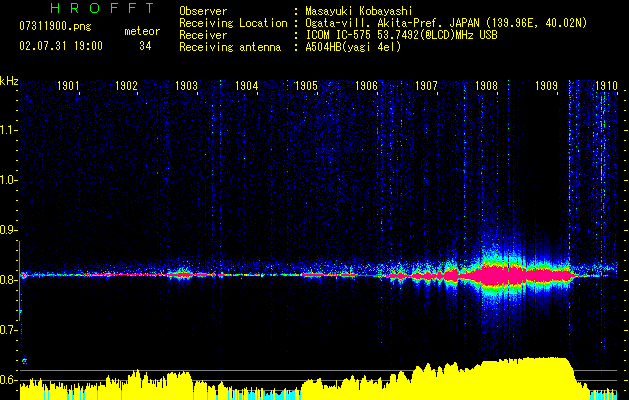Viewport: 629px width, 400px height.
Task: Click the meteor count label
Action: (x=142, y=31)
